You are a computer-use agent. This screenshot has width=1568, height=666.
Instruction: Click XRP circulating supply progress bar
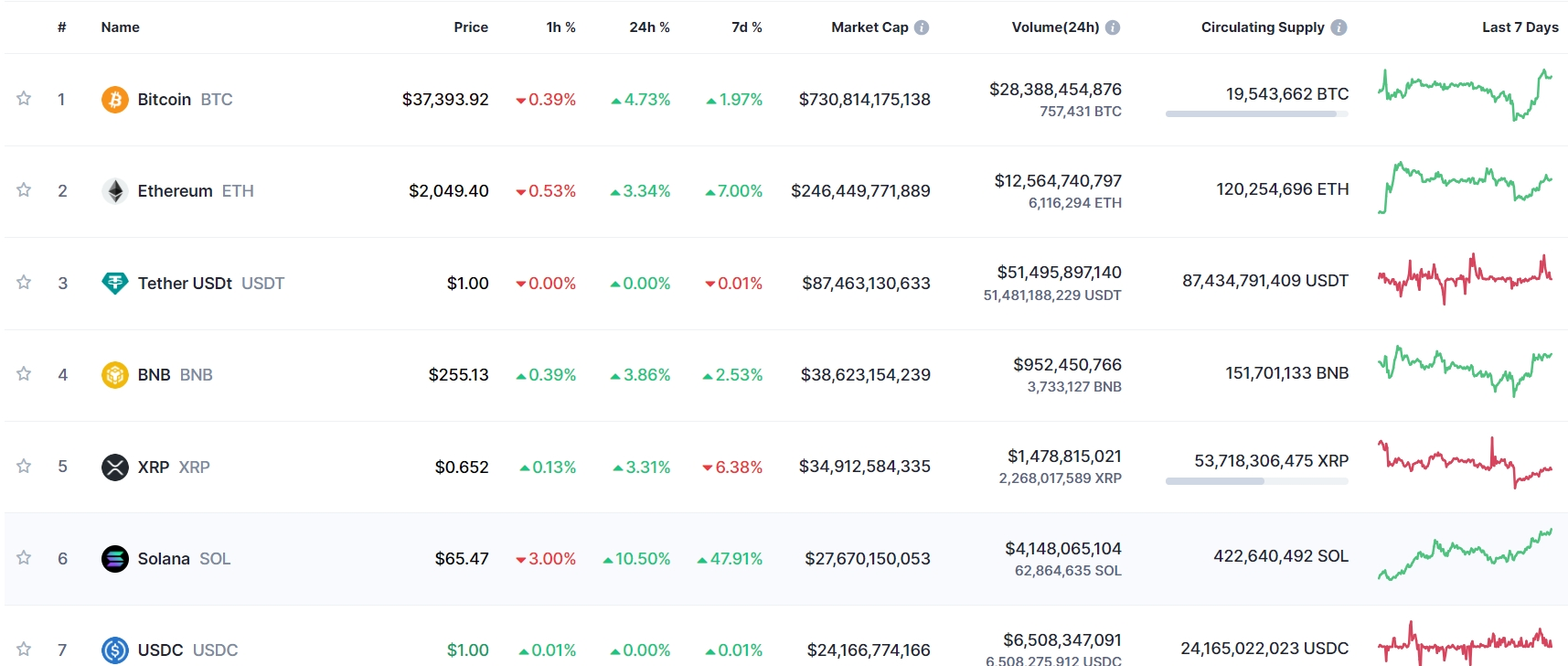(1257, 481)
